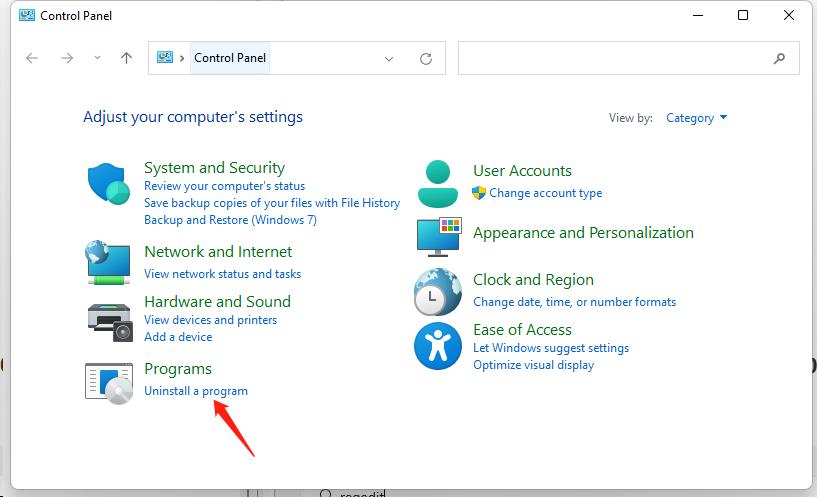Expand the View by Category dropdown
The image size is (817, 497).
click(696, 118)
